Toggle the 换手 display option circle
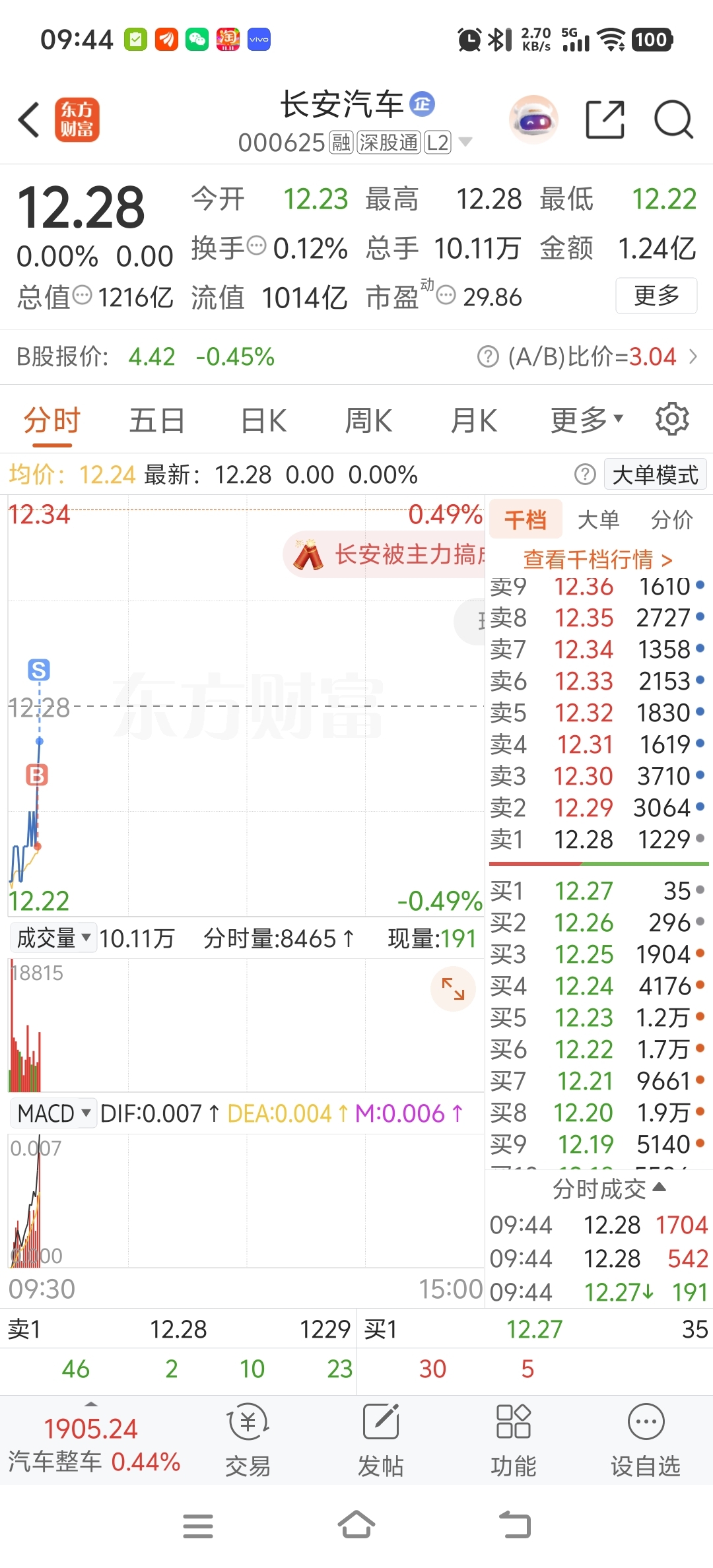This screenshot has height=1568, width=713. tap(256, 246)
